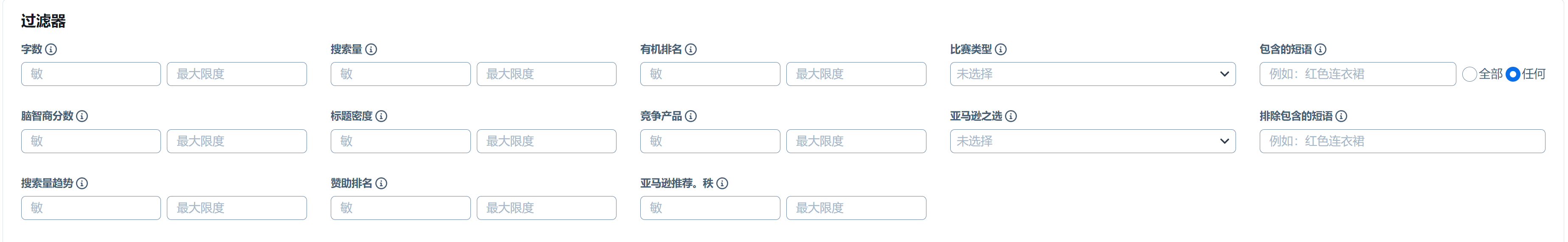Click the 包含的短语 text field
Image resolution: width=1568 pixels, height=242 pixels.
1357,74
